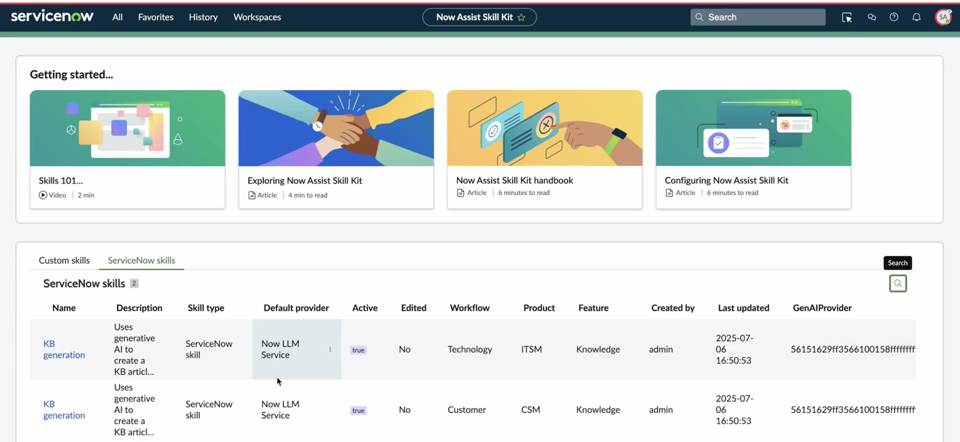
Task: Click Exploring Now Assist Skill Kit title
Action: [x=305, y=181]
